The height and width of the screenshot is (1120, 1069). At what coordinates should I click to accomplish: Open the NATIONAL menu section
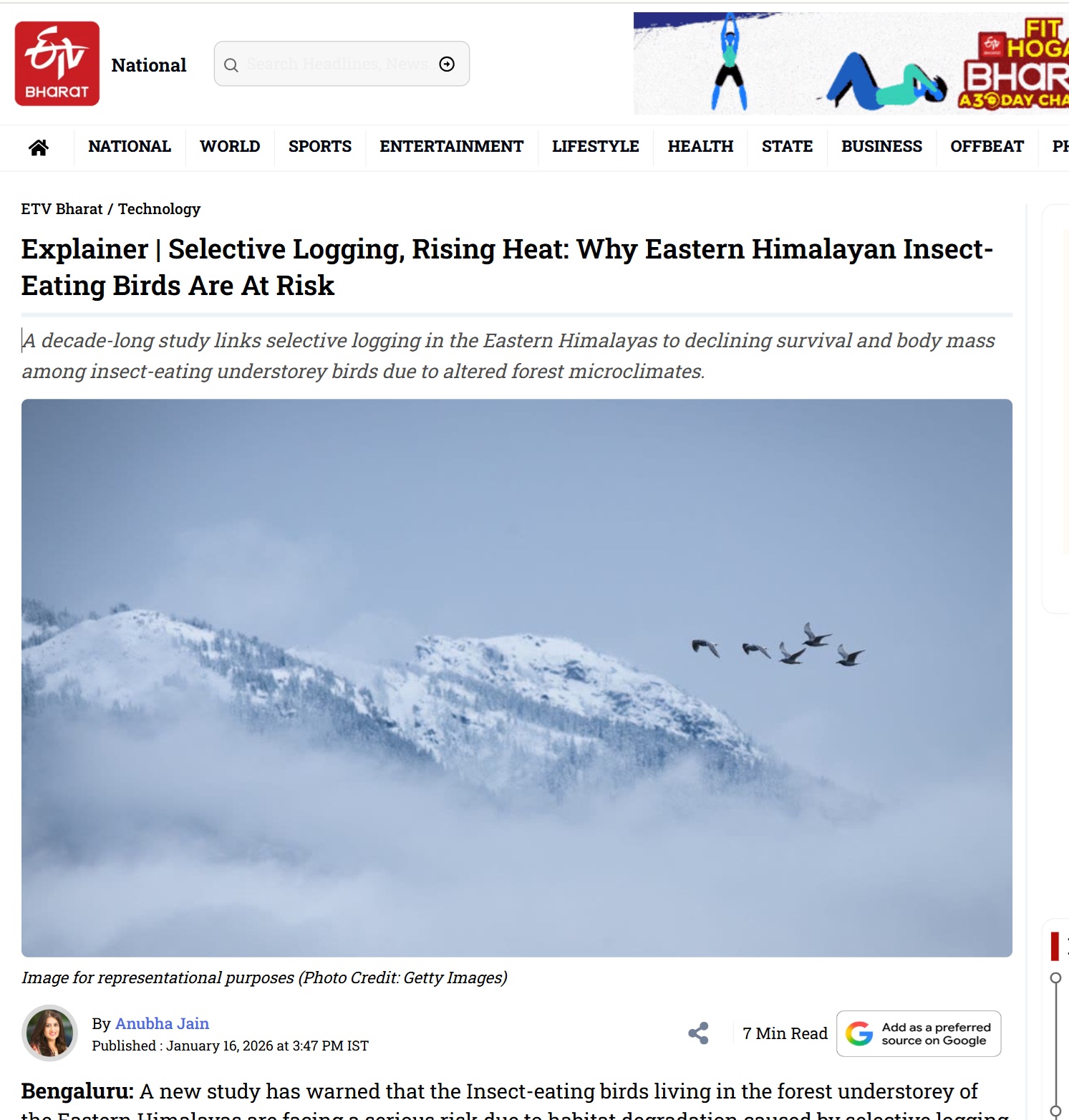tap(130, 146)
